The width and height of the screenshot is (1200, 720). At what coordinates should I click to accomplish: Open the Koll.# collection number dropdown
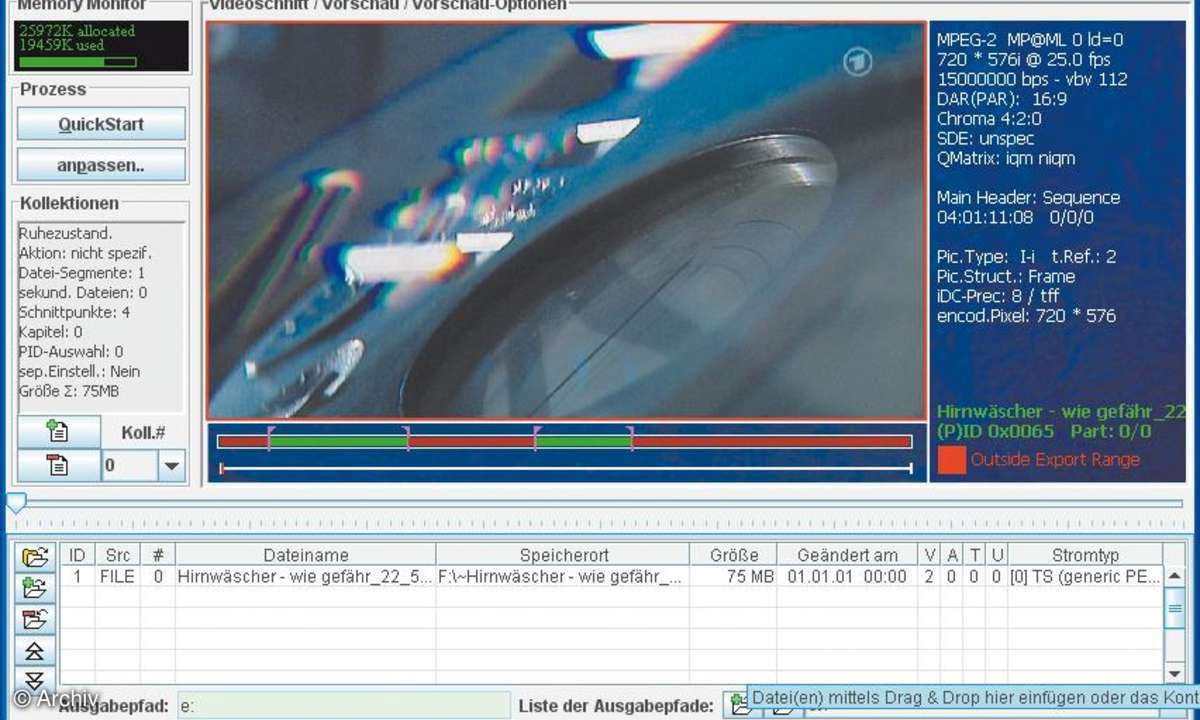(x=172, y=466)
